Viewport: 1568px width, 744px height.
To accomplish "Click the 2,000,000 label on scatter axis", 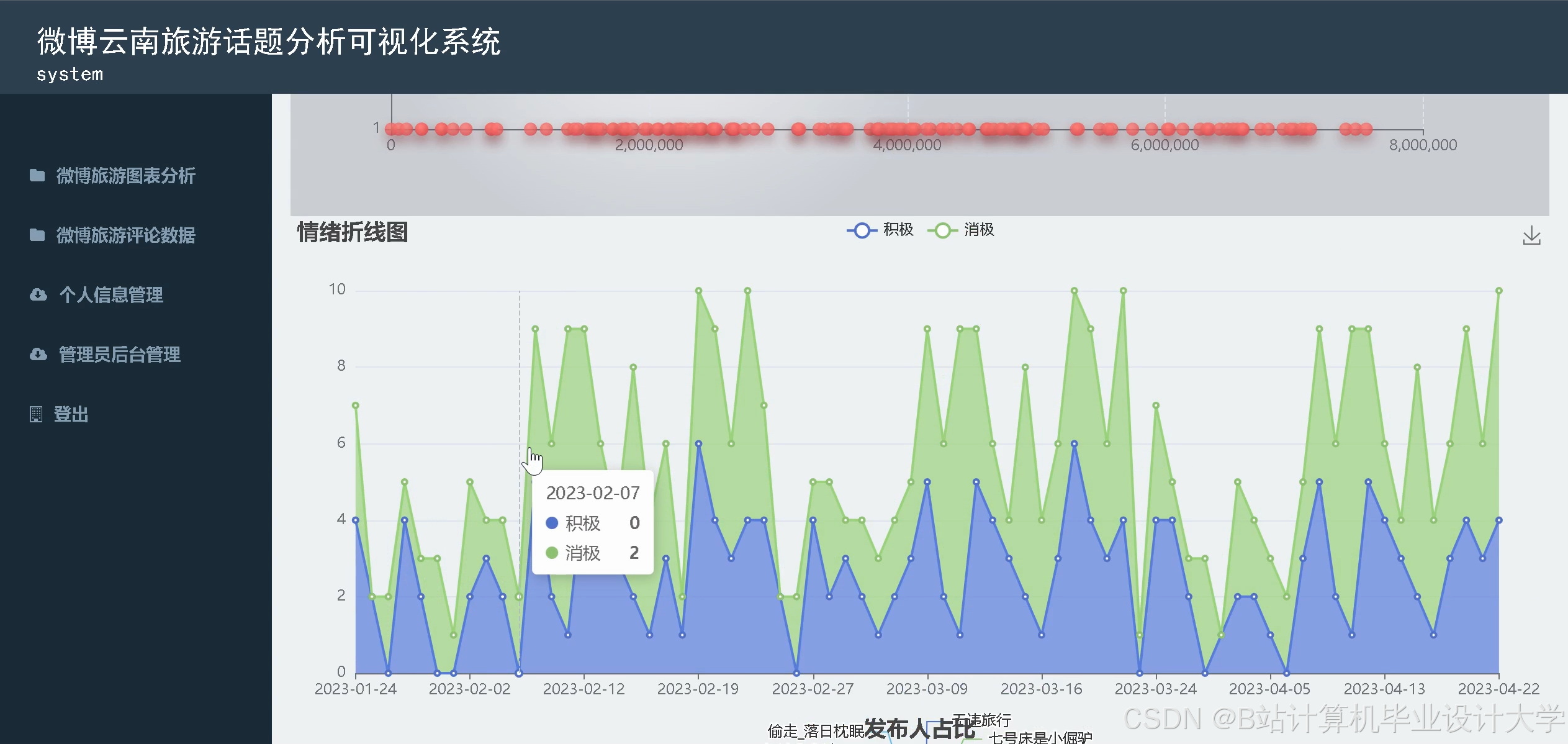I will coord(649,145).
